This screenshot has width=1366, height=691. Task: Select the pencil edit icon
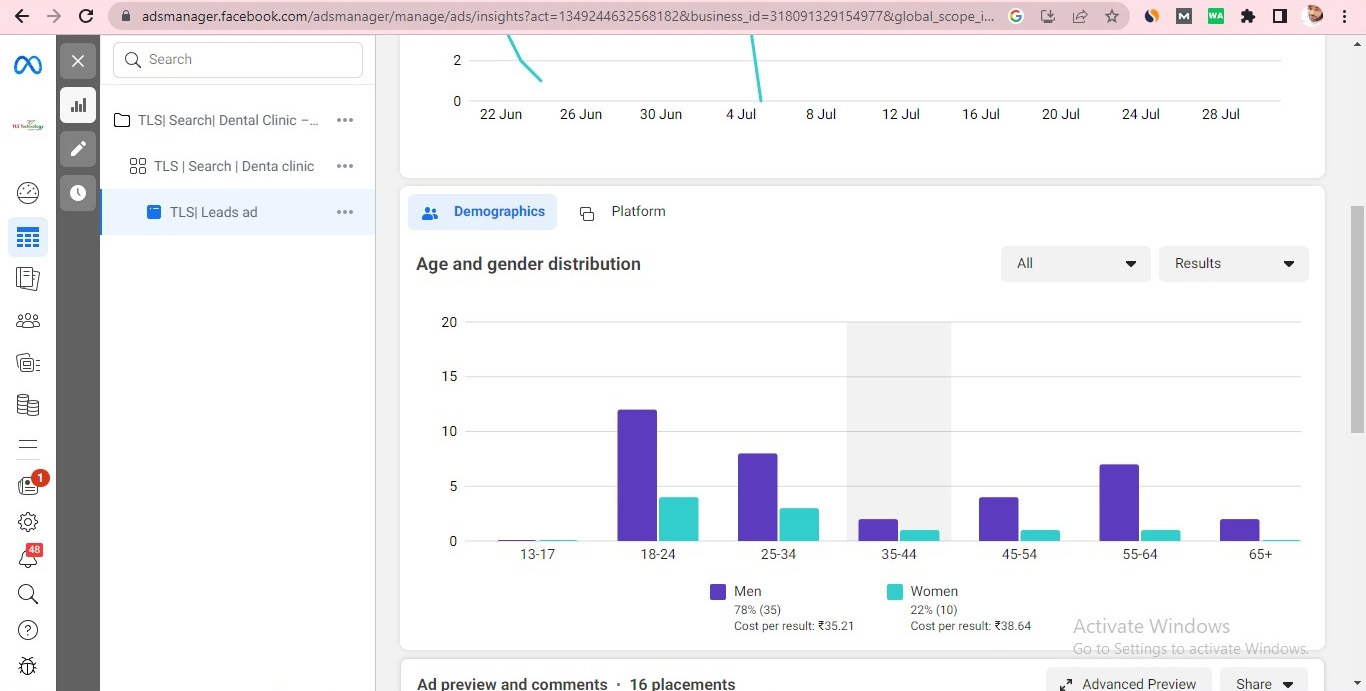pos(78,149)
